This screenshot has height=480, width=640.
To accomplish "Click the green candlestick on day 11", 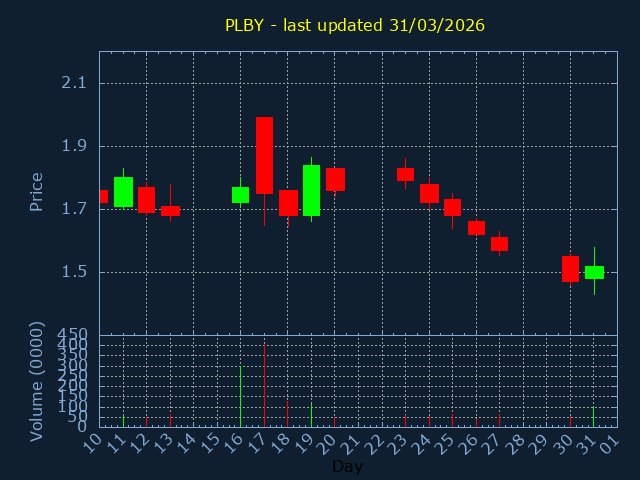I will tap(123, 192).
